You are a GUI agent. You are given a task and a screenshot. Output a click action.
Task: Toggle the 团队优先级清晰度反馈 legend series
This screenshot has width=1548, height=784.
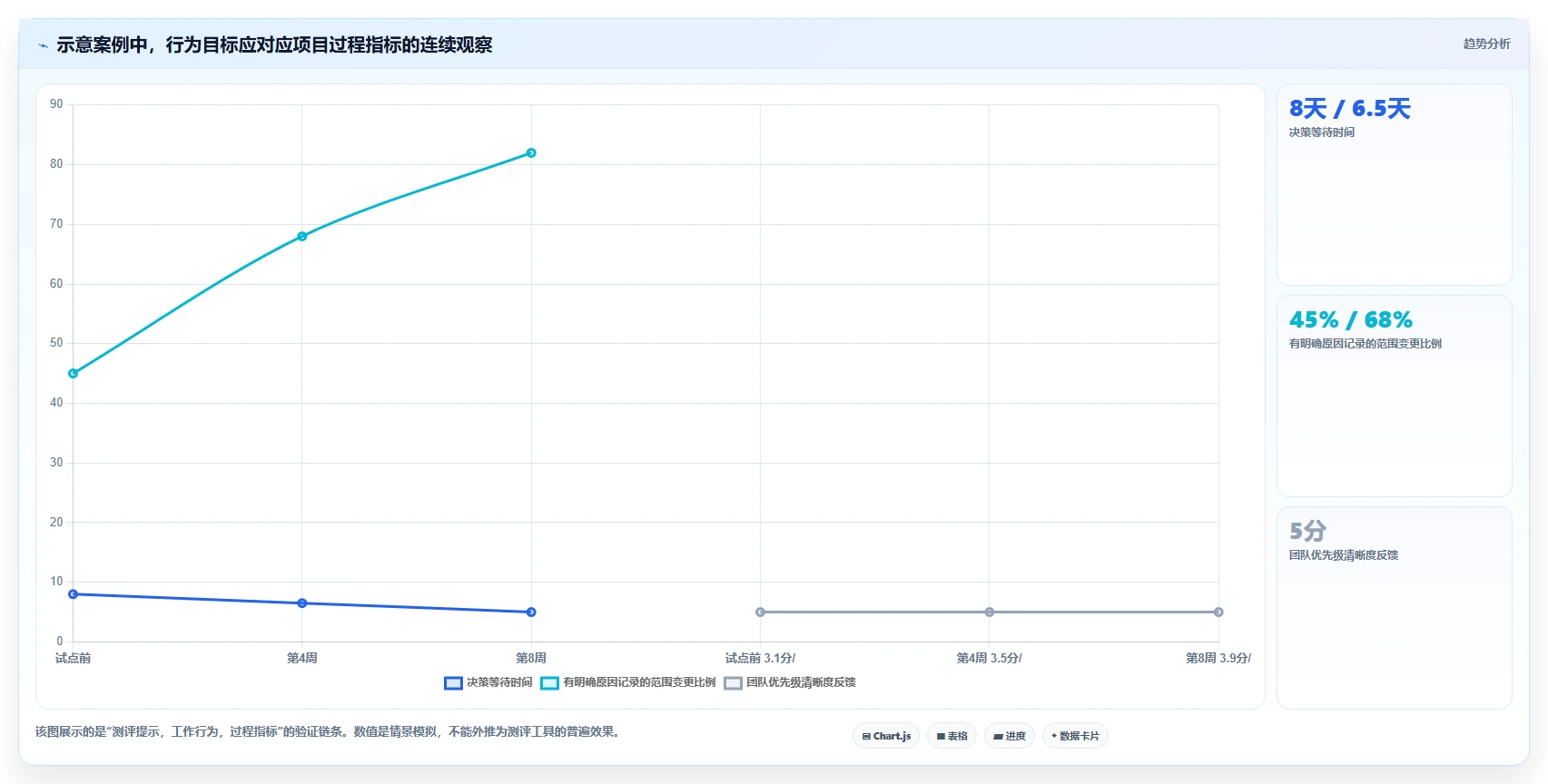(x=790, y=682)
